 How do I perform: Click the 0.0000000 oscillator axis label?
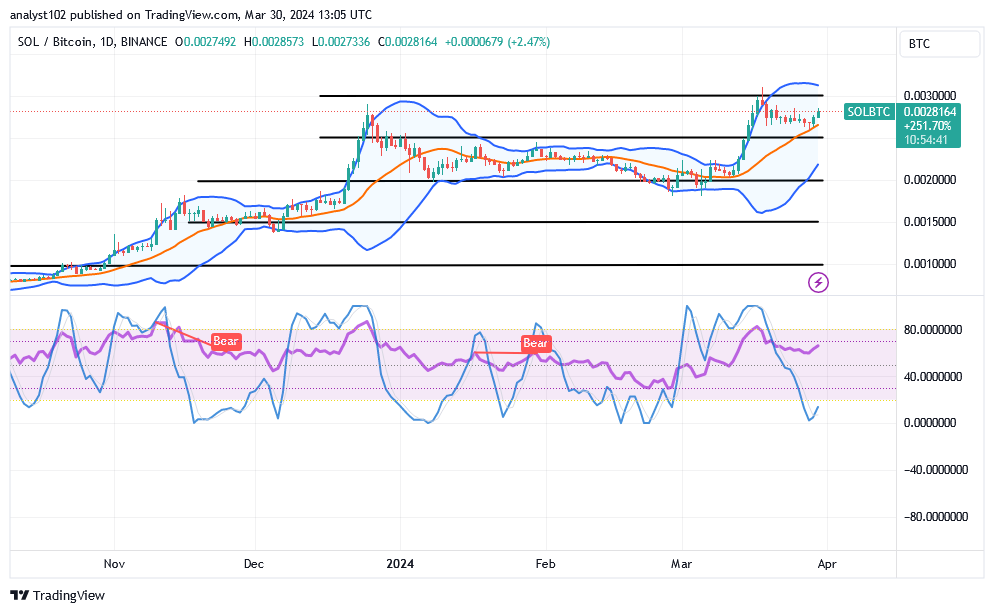click(x=930, y=423)
